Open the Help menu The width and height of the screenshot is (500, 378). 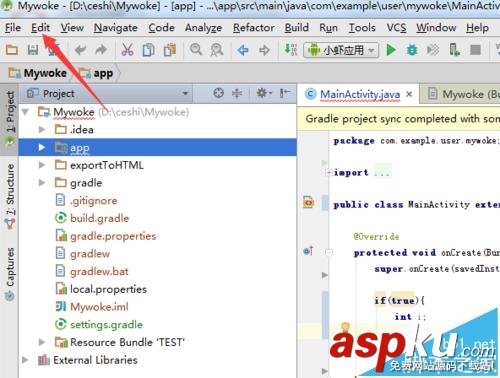point(477,28)
